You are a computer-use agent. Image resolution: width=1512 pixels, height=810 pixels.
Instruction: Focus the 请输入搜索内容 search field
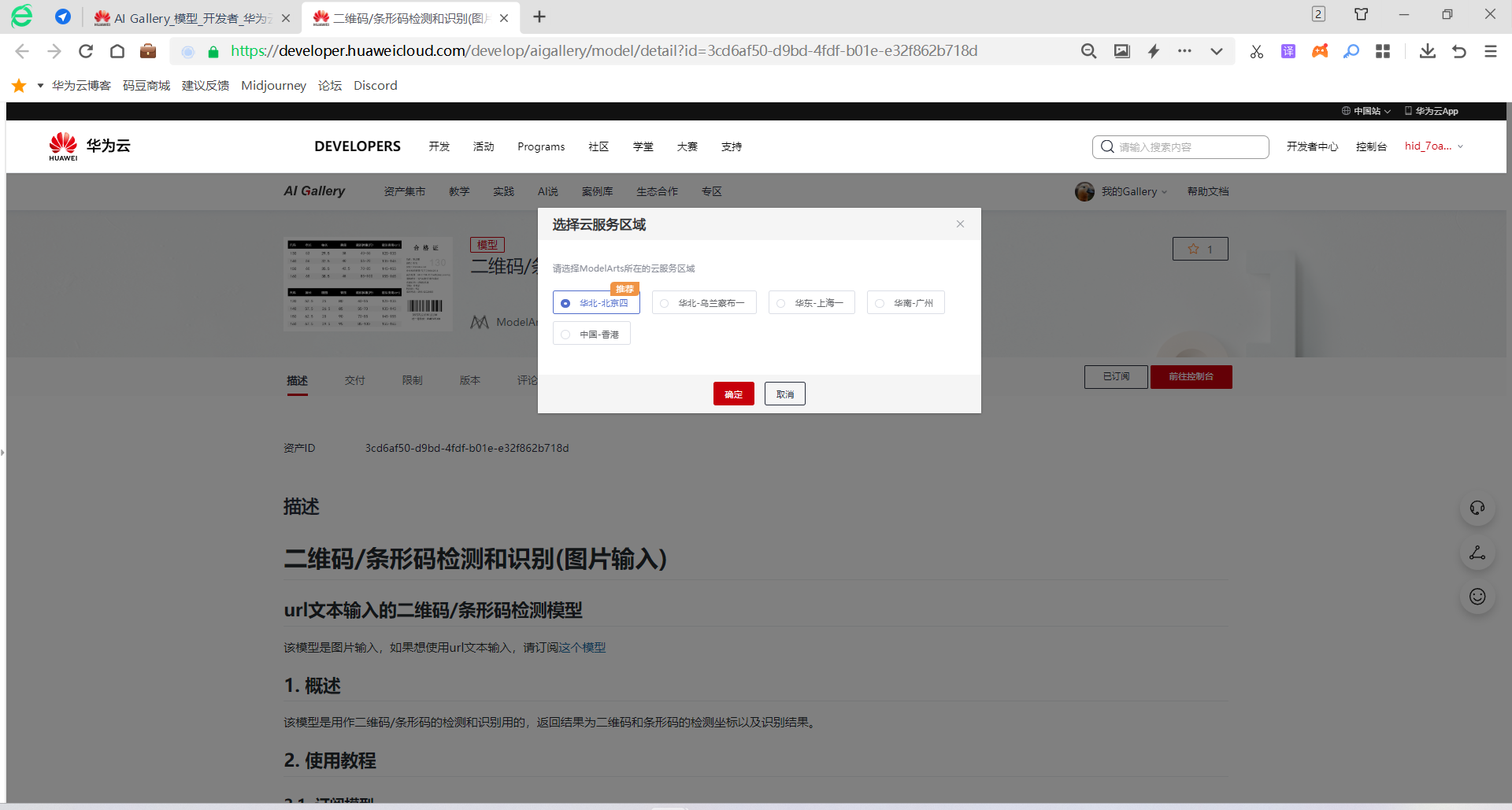1180,147
